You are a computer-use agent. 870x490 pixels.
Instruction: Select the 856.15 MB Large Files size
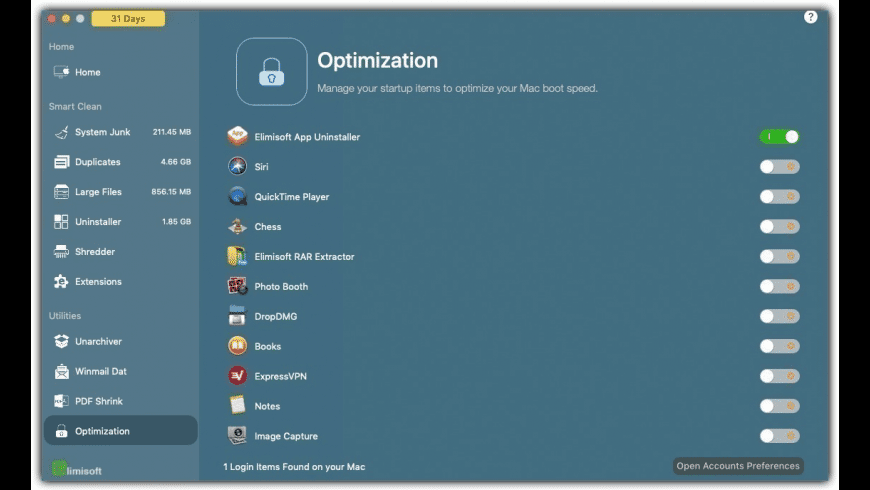point(171,192)
